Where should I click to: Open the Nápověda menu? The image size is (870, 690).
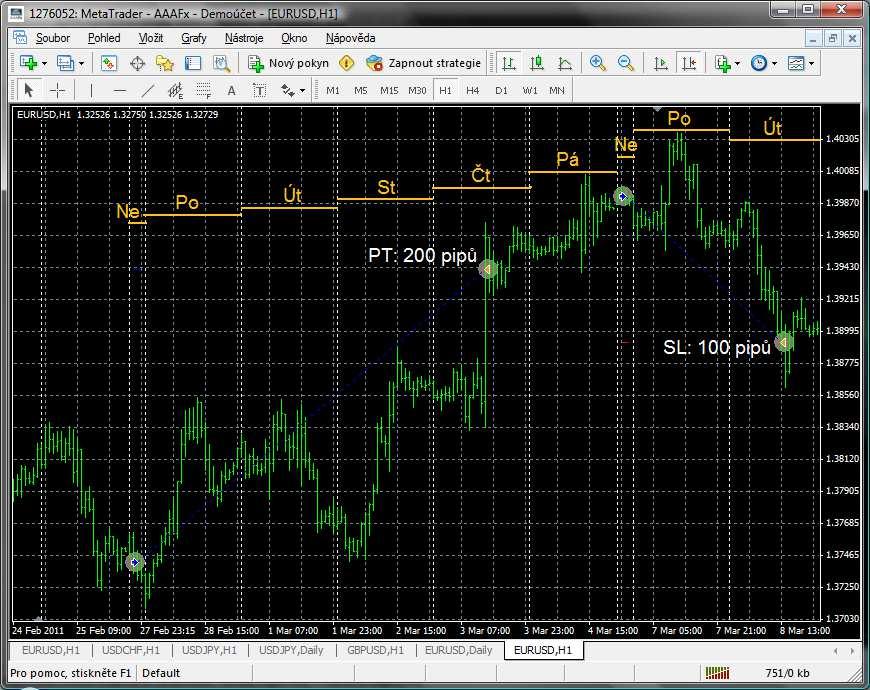click(x=350, y=38)
